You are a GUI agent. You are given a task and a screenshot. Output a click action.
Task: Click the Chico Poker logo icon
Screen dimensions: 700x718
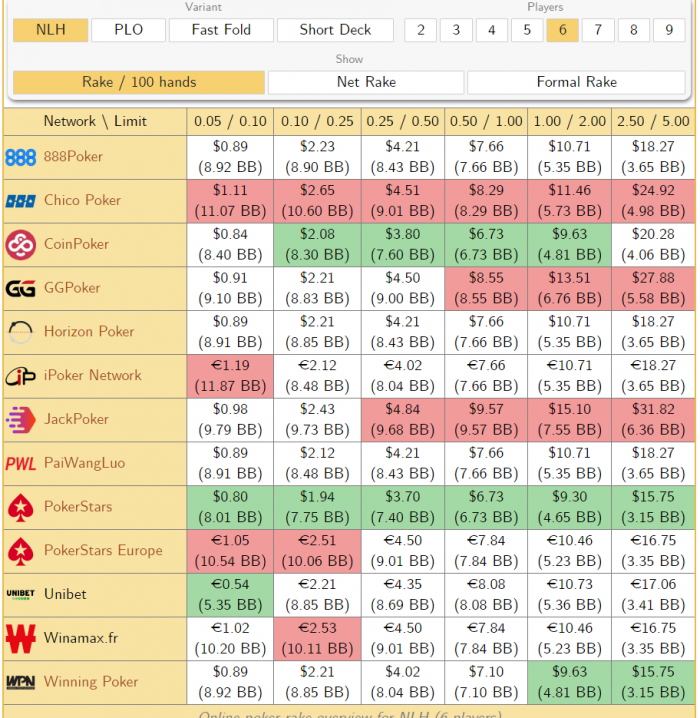[x=21, y=201]
